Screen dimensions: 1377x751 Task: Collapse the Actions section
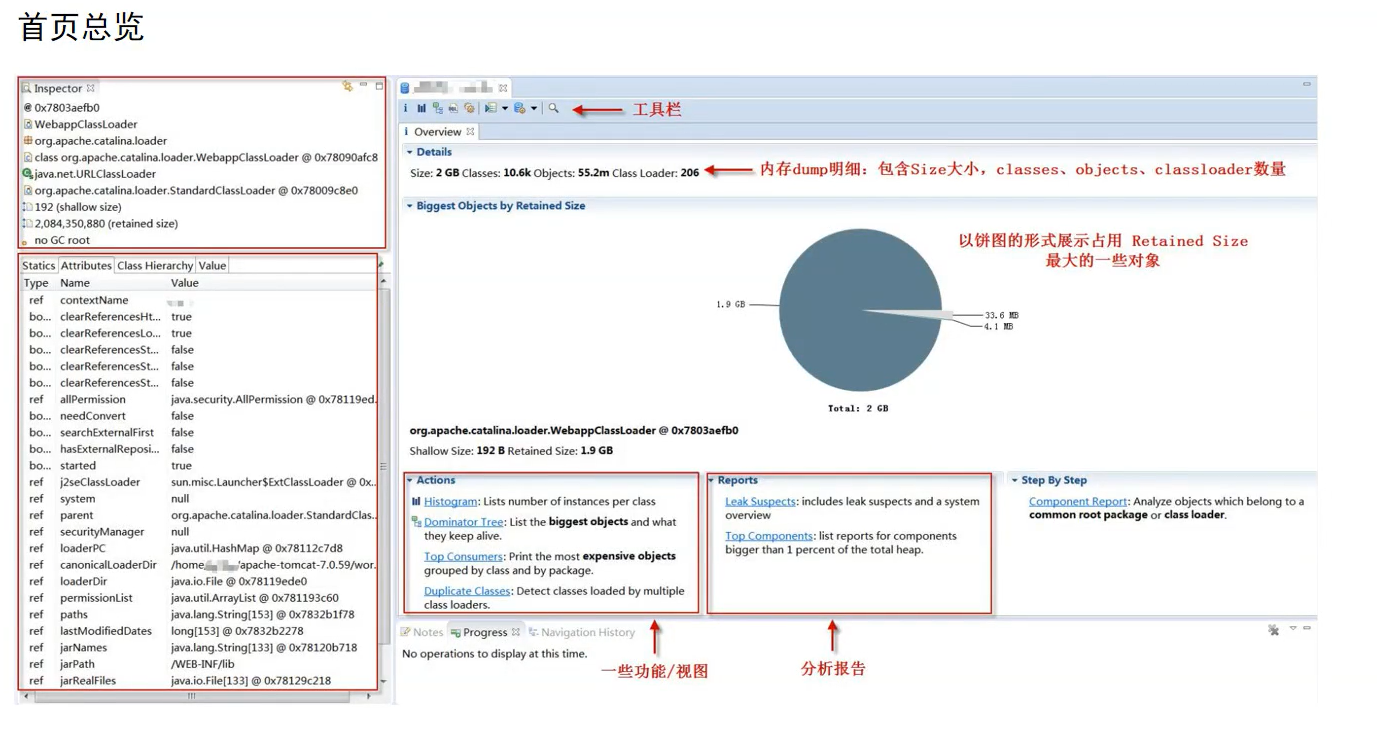click(410, 479)
